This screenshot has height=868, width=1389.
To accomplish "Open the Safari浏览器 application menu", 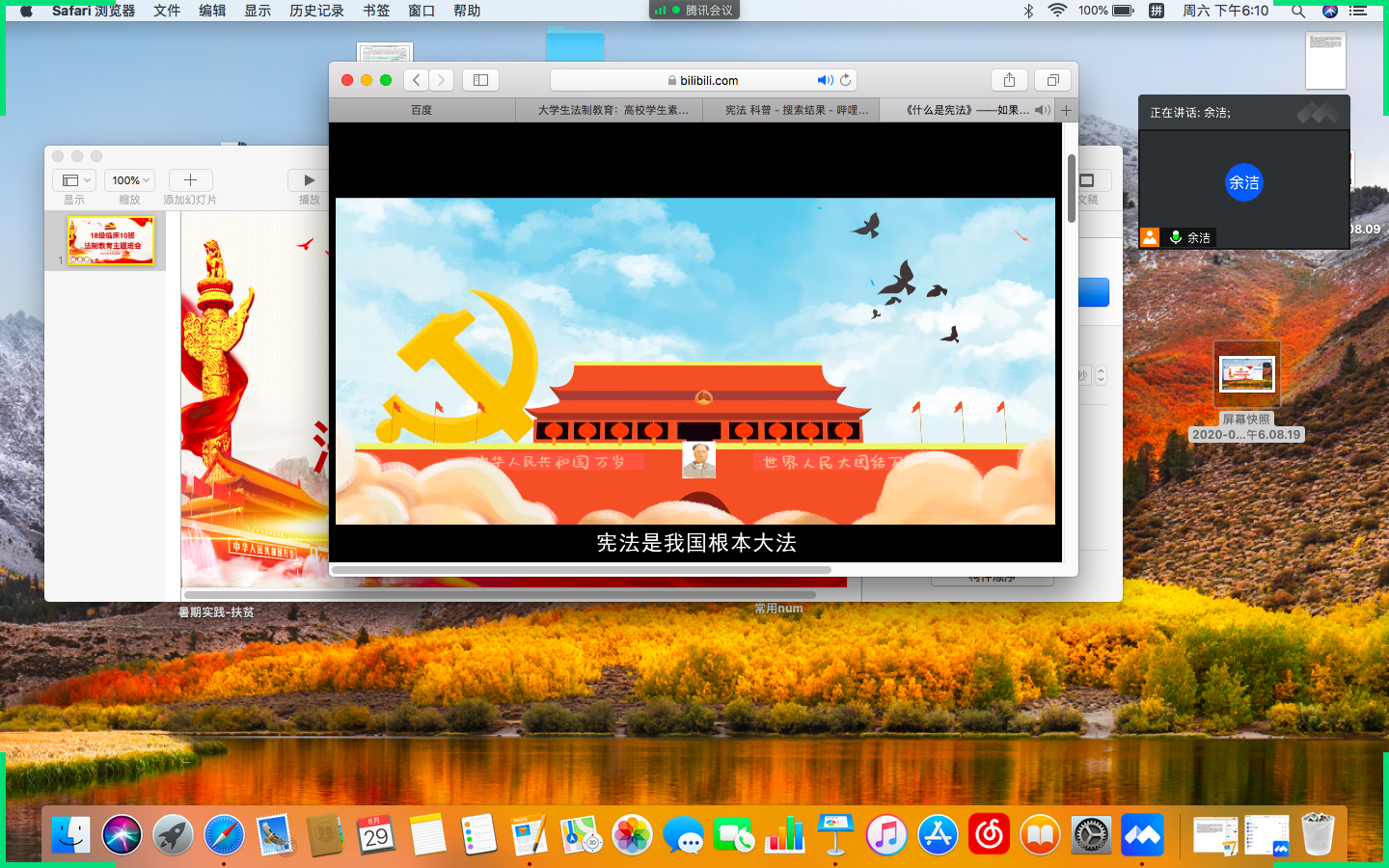I will [93, 11].
